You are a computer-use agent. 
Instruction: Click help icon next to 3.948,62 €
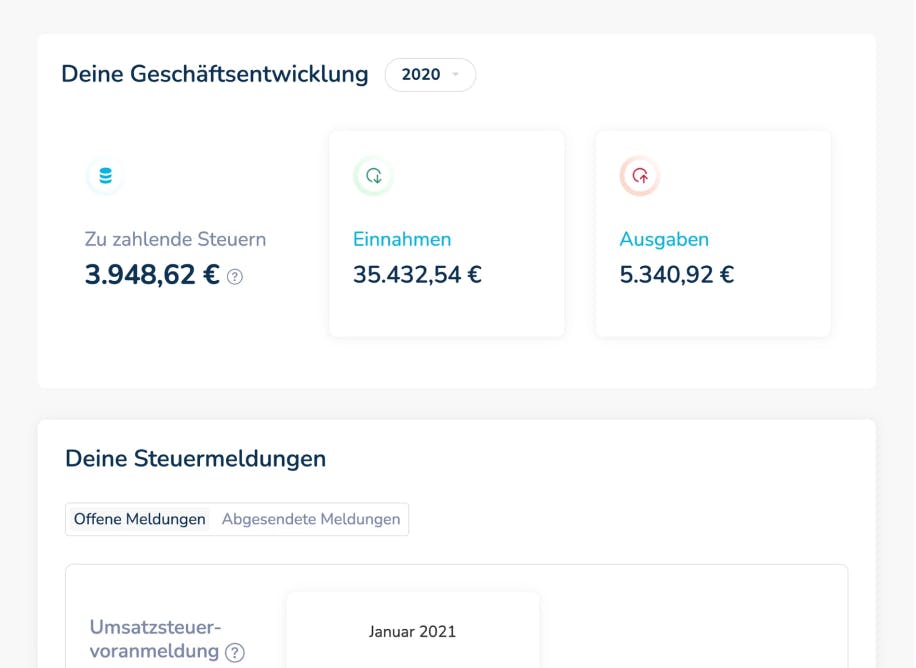pos(235,276)
